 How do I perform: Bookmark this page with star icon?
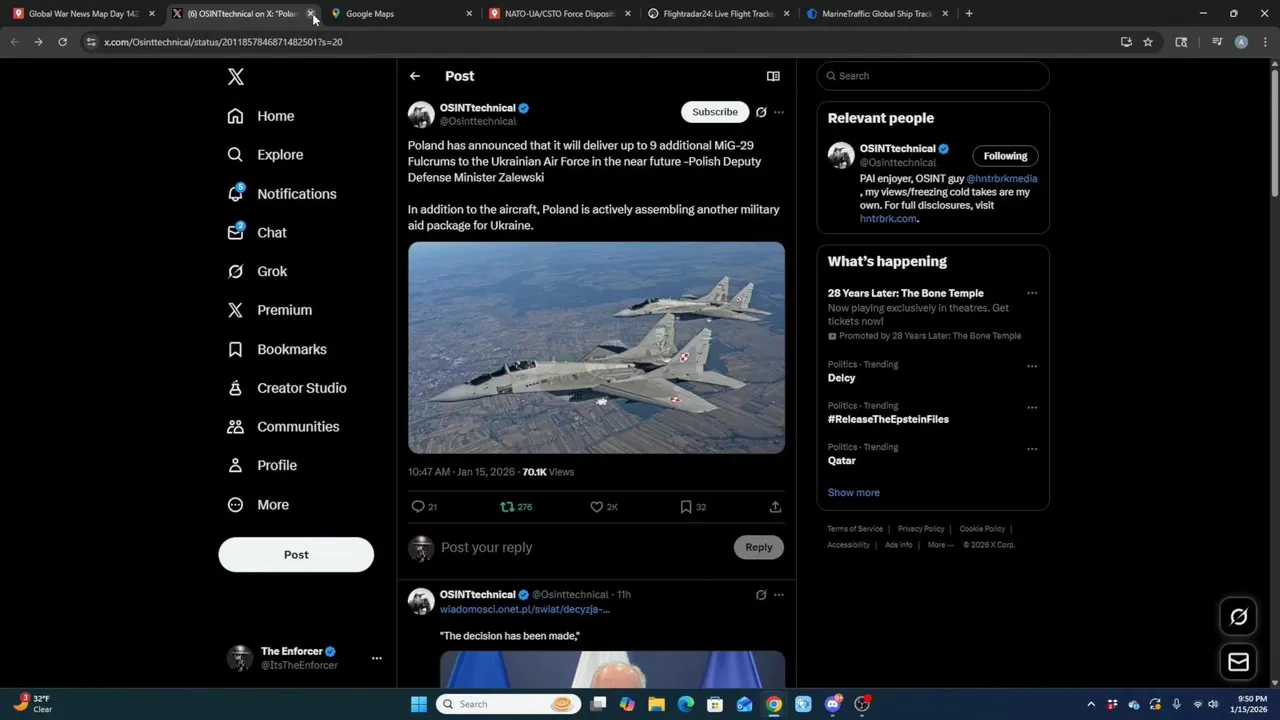point(1148,42)
